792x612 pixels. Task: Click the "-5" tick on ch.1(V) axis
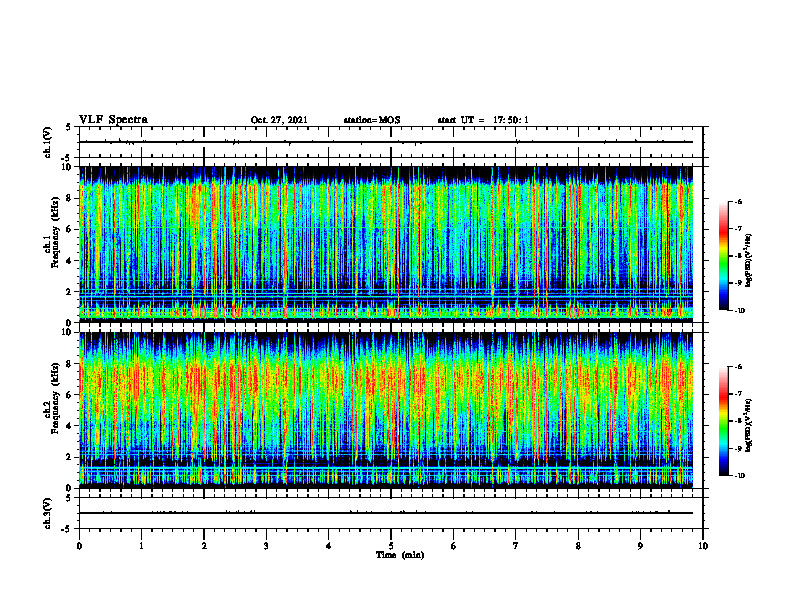point(68,158)
